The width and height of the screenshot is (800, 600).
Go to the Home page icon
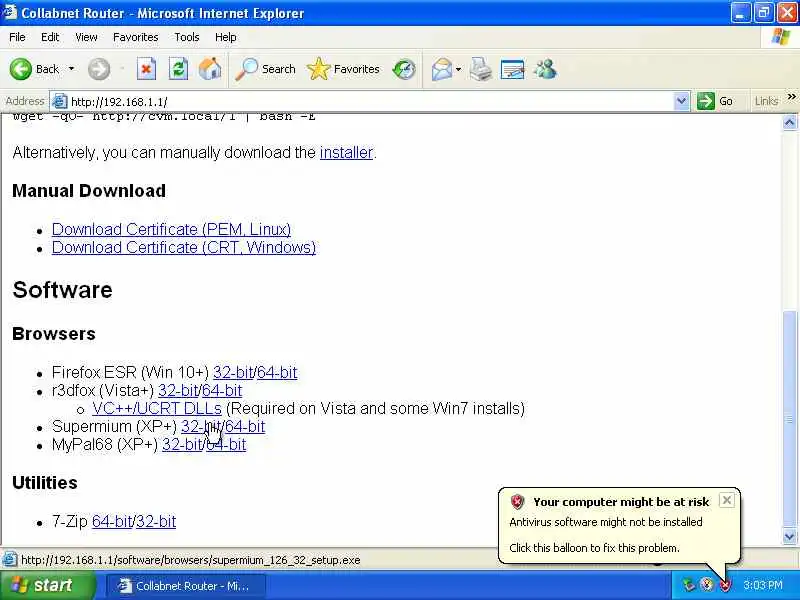click(210, 69)
